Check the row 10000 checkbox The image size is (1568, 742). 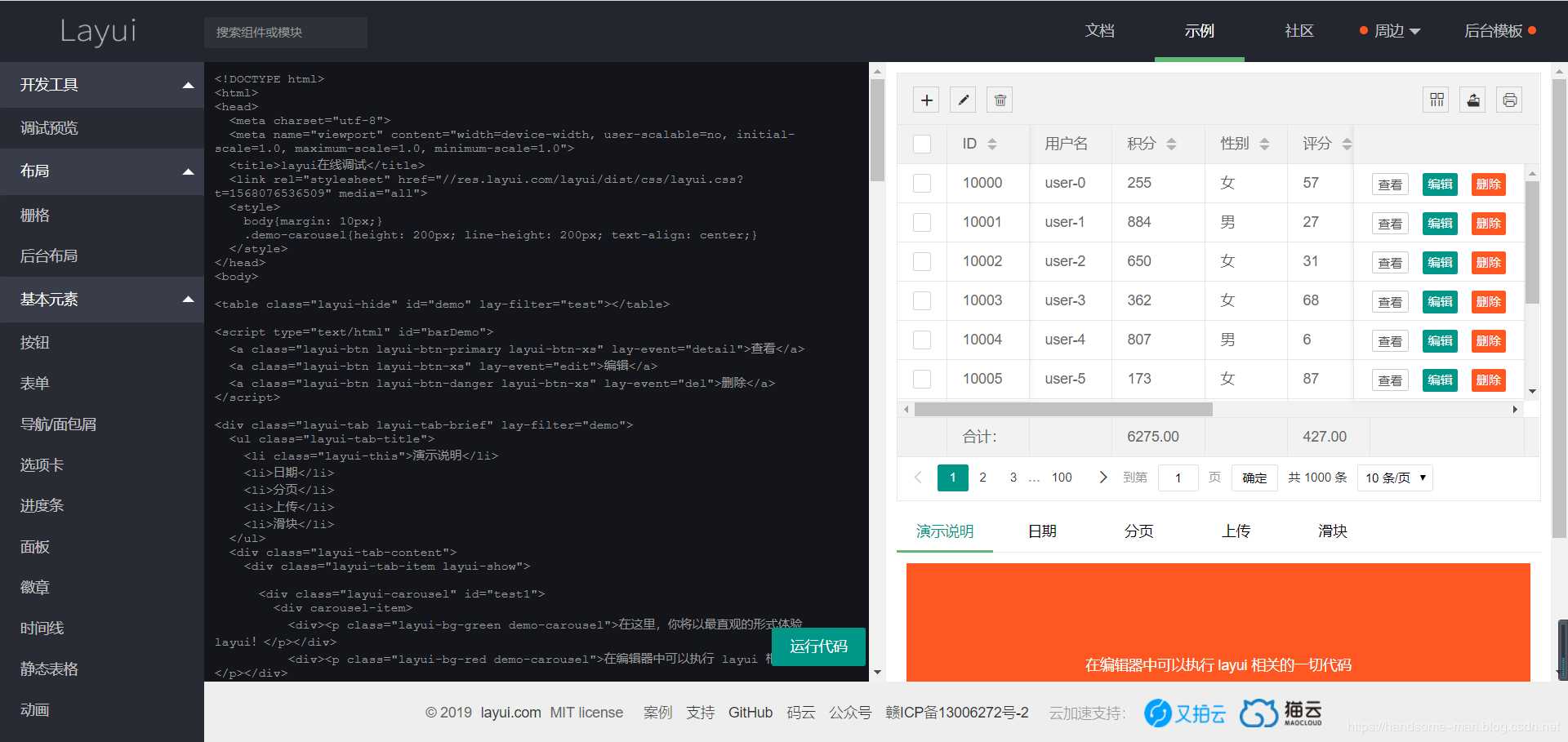click(x=922, y=184)
